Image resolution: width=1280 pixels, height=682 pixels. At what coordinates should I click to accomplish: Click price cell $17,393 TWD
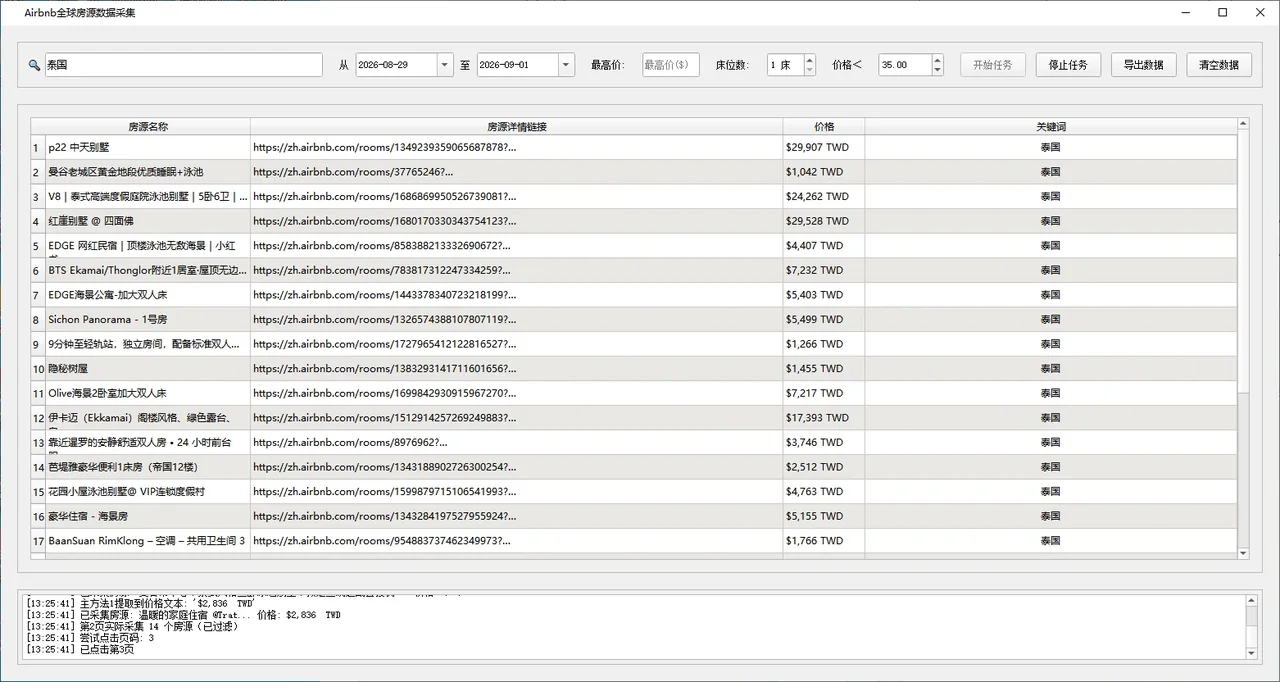pyautogui.click(x=824, y=418)
